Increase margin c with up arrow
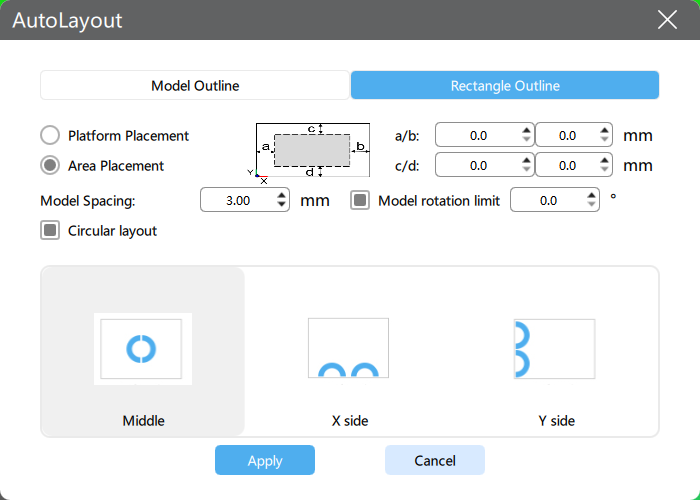 click(526, 161)
